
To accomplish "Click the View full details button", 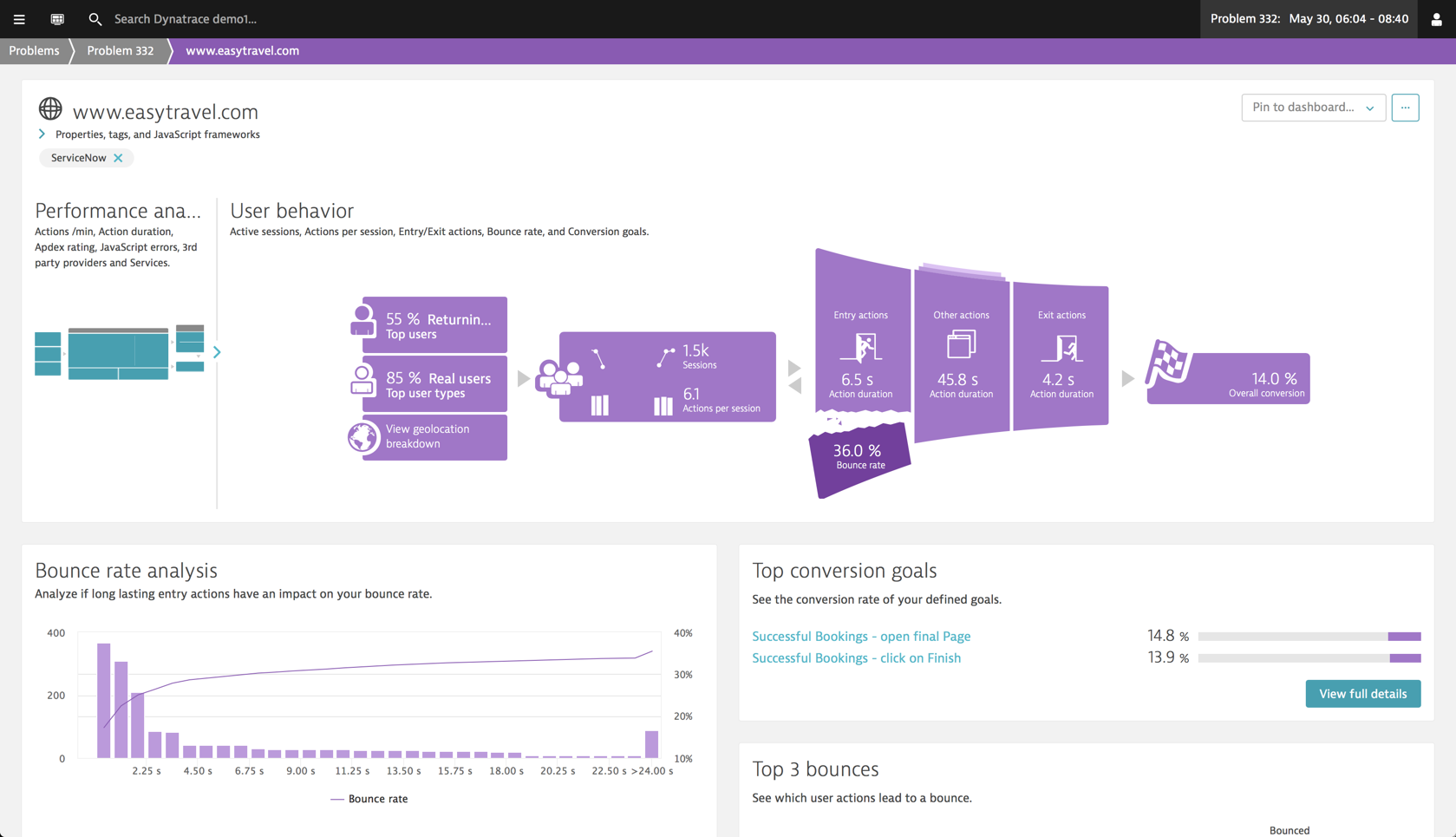I will click(x=1362, y=694).
